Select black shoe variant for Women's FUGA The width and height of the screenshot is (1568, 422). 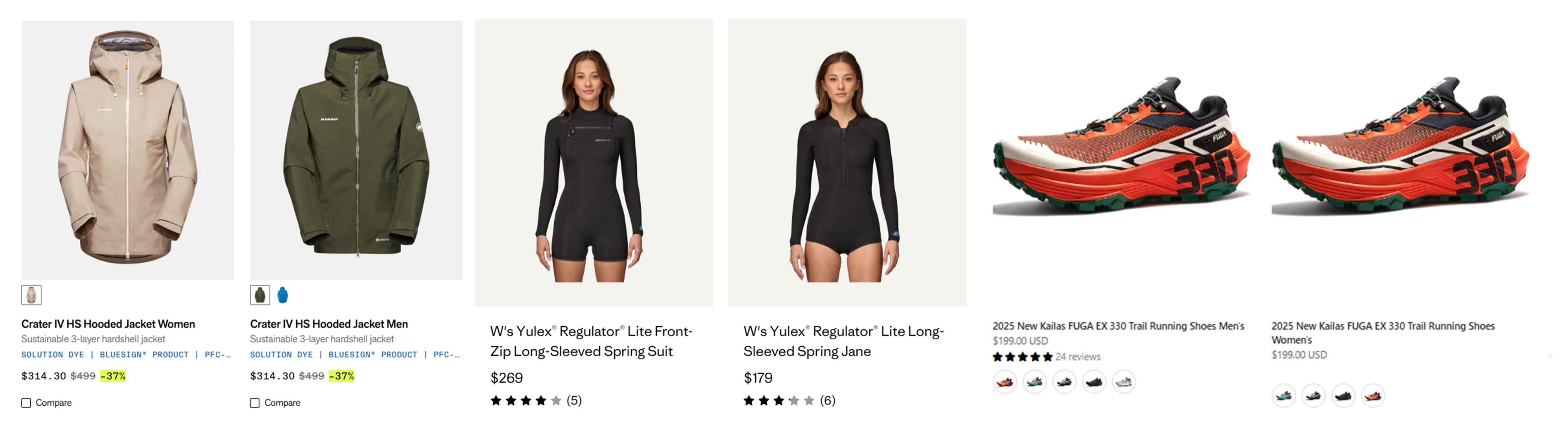1343,396
